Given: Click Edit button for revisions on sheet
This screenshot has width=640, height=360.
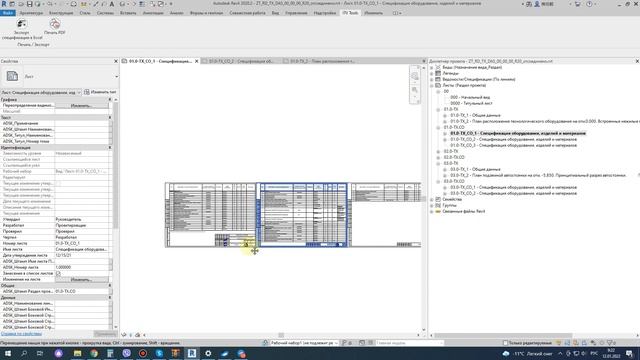Looking at the screenshot, I should pyautogui.click(x=82, y=280).
